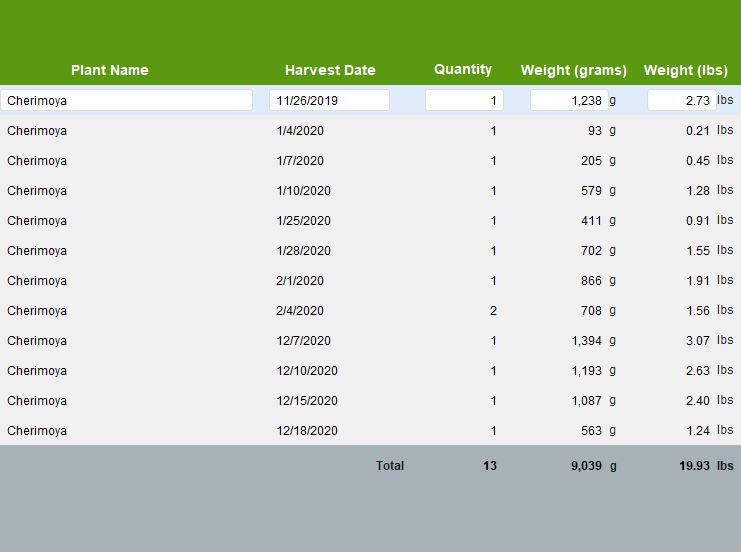Image resolution: width=741 pixels, height=552 pixels.
Task: Select the 1/10/2020 harvest date cell
Action: 303,190
